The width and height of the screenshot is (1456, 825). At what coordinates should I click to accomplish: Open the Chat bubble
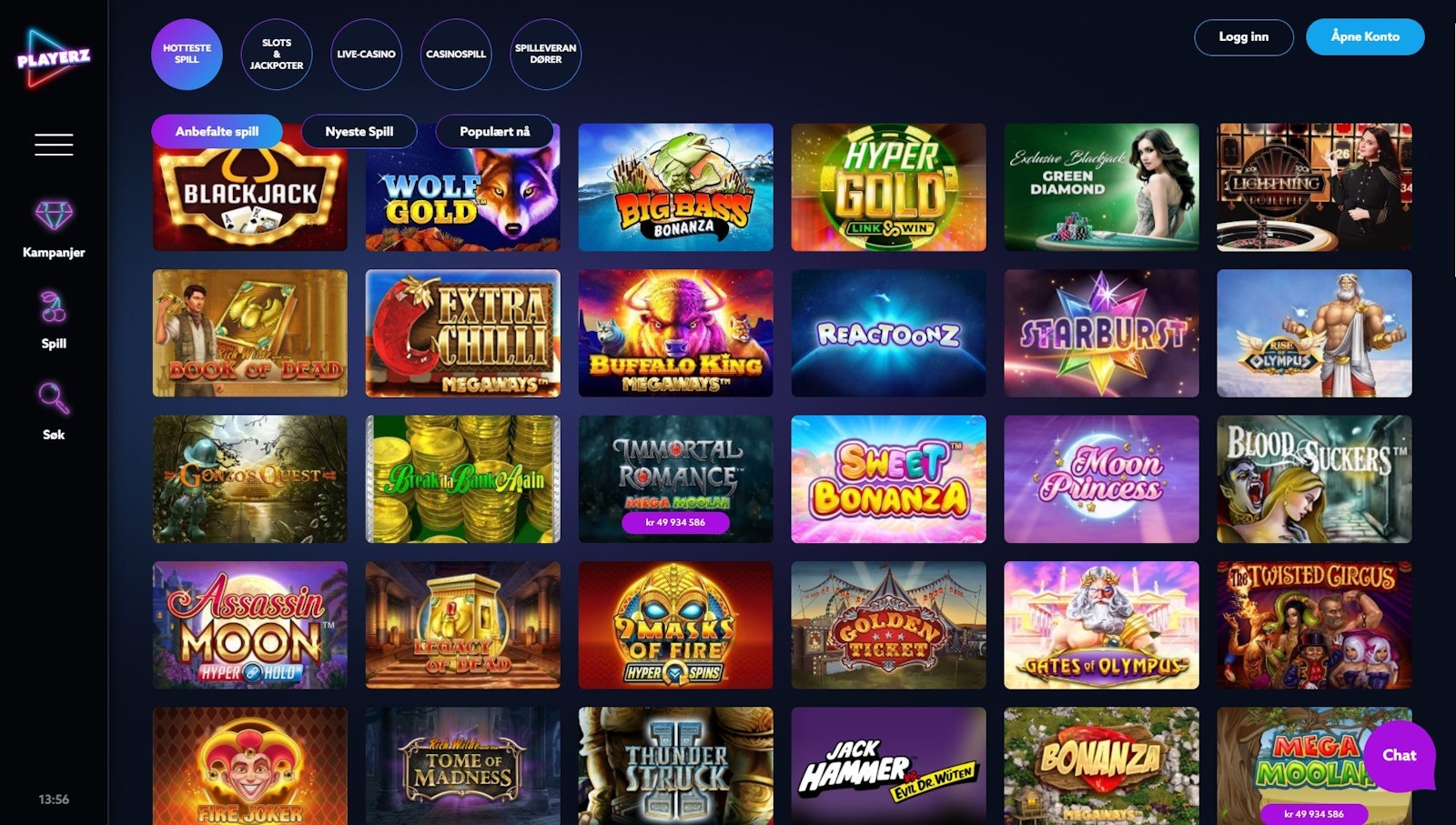click(x=1400, y=755)
